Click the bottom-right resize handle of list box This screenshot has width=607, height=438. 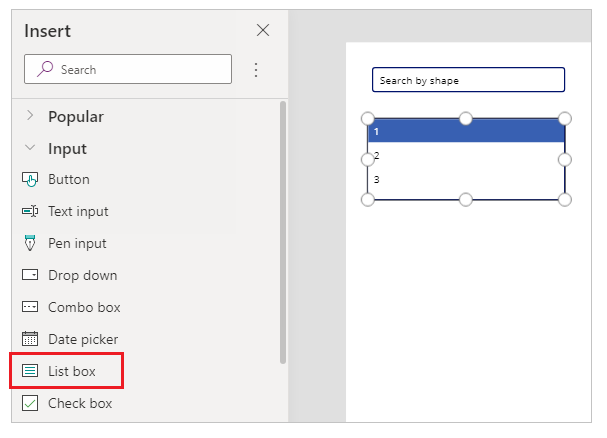[x=565, y=199]
